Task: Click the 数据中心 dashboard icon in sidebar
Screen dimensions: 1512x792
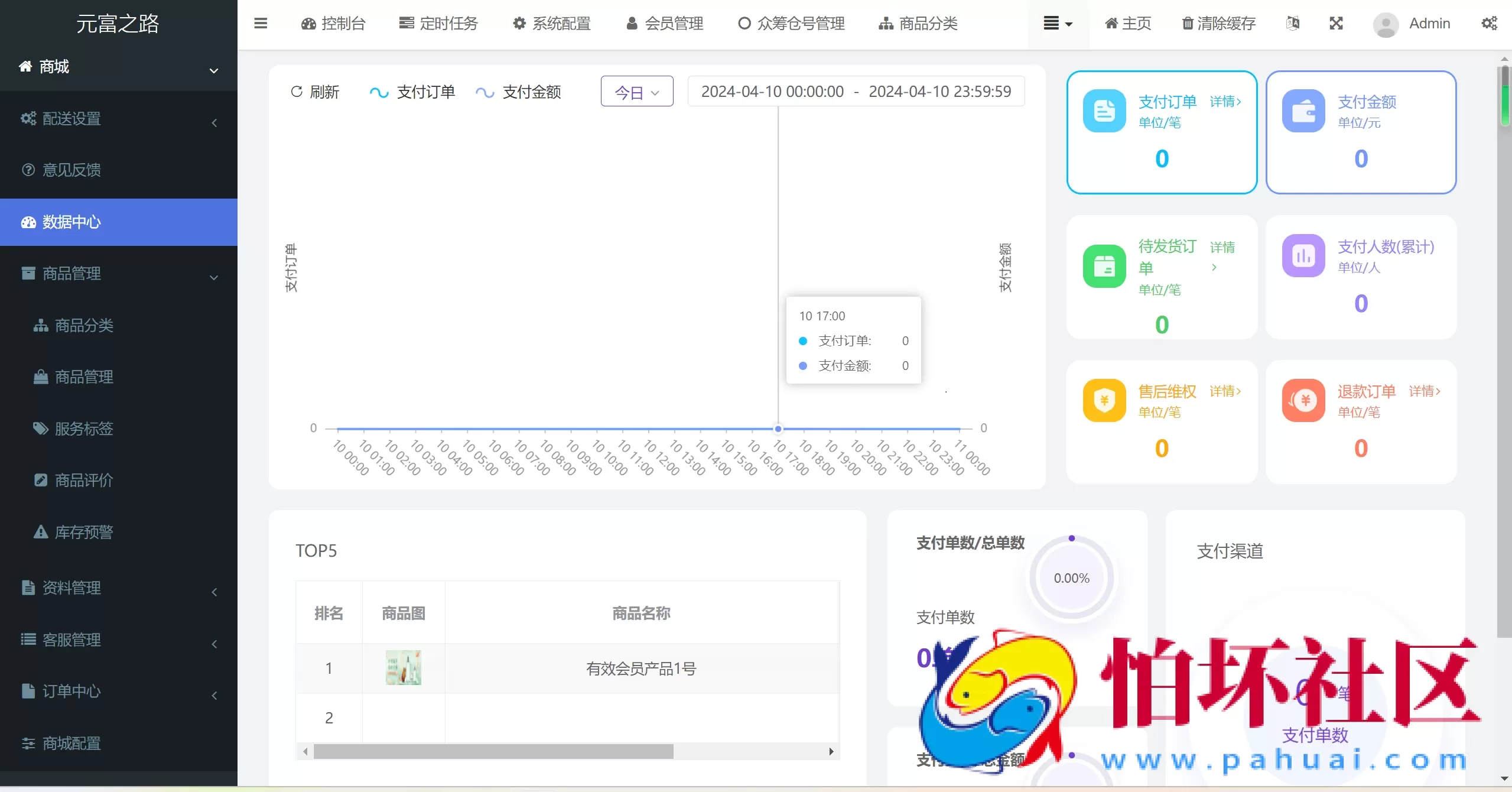Action: pyautogui.click(x=27, y=222)
